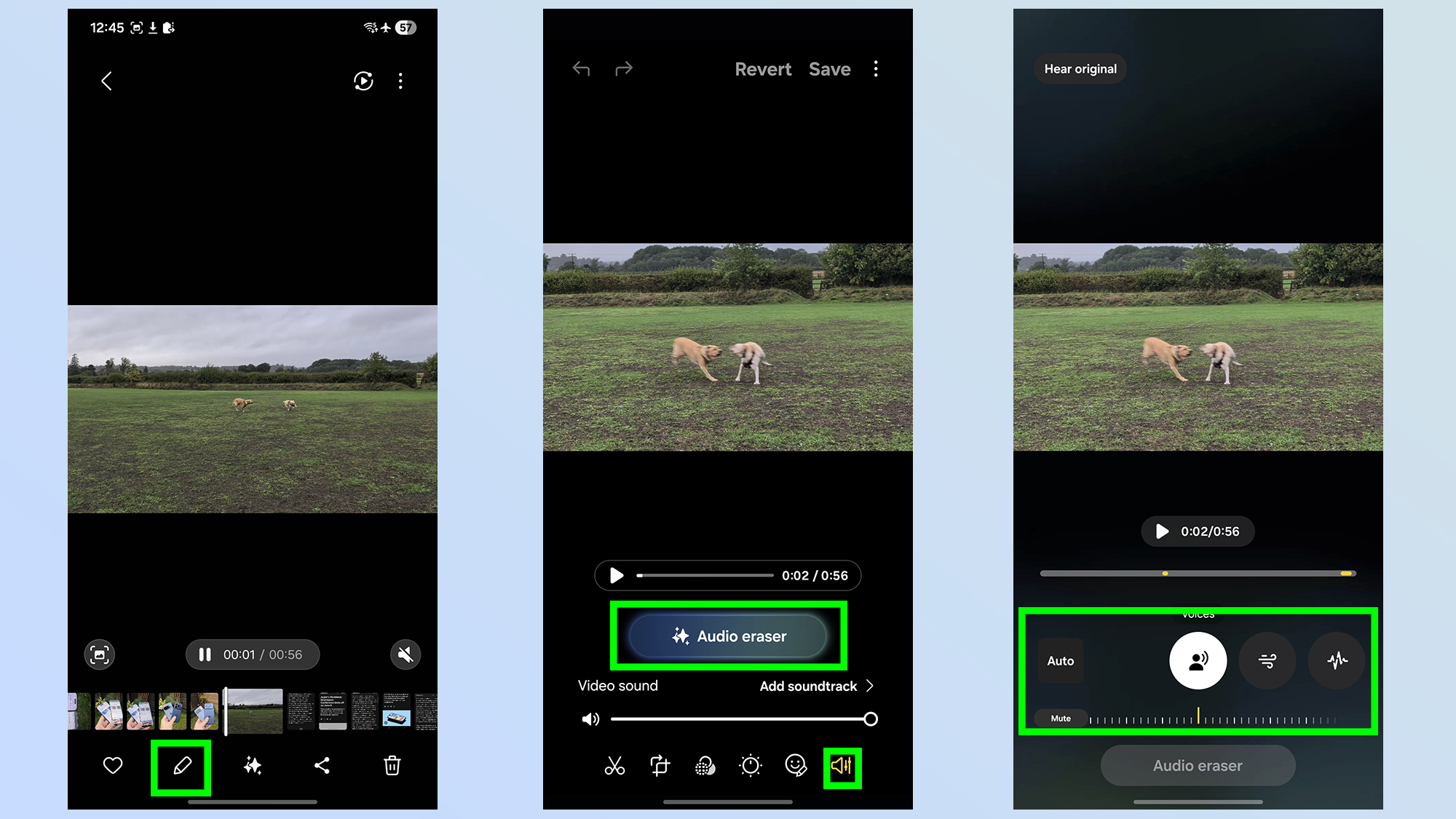Open the brightness adjustment tool
Viewport: 1456px width, 819px height.
(x=751, y=766)
